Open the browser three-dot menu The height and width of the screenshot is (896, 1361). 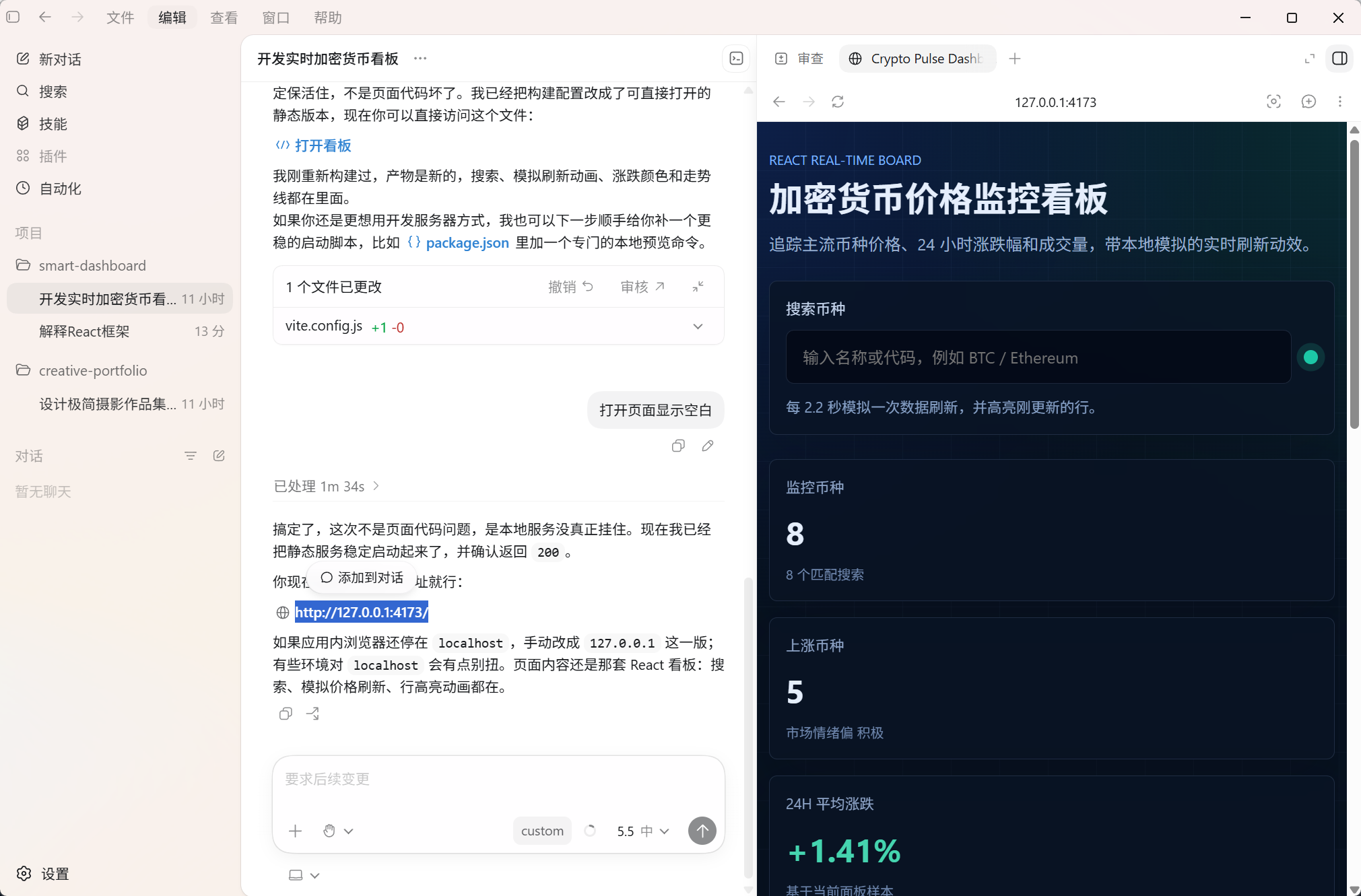(1340, 102)
